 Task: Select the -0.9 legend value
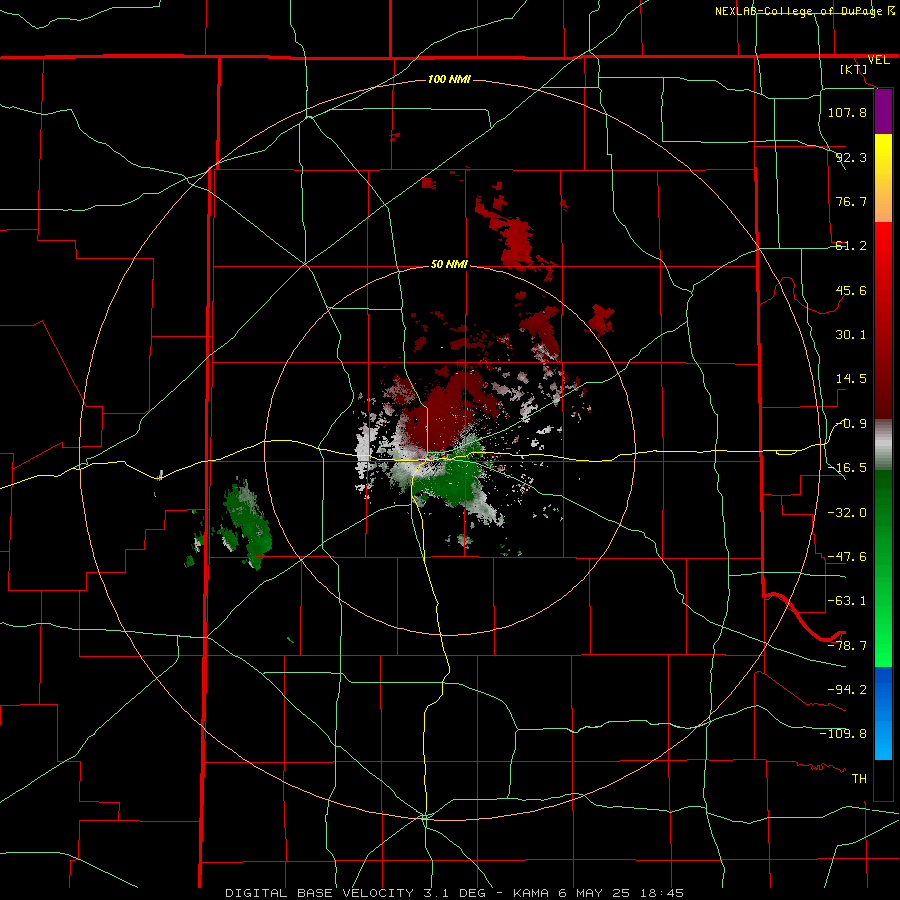[x=851, y=424]
